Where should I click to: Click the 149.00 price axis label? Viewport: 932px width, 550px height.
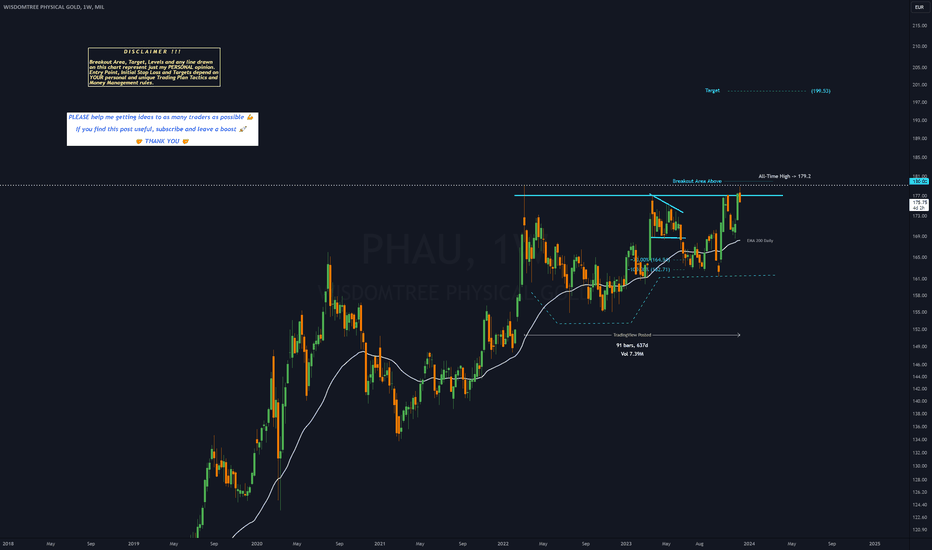point(920,346)
